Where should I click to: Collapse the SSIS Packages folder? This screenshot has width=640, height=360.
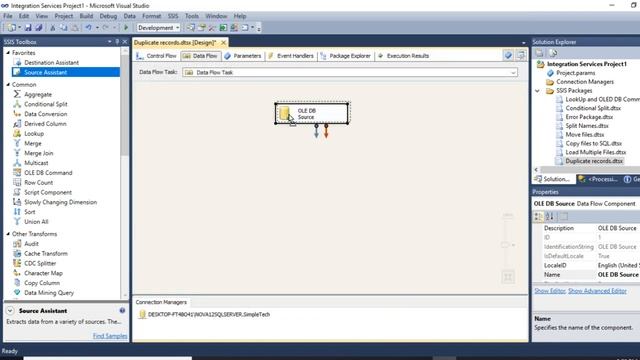(x=538, y=91)
